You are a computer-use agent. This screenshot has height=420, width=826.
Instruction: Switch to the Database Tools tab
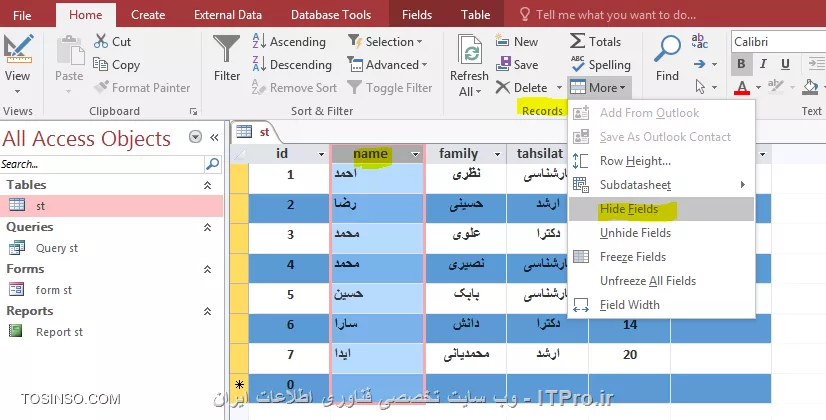(x=331, y=15)
